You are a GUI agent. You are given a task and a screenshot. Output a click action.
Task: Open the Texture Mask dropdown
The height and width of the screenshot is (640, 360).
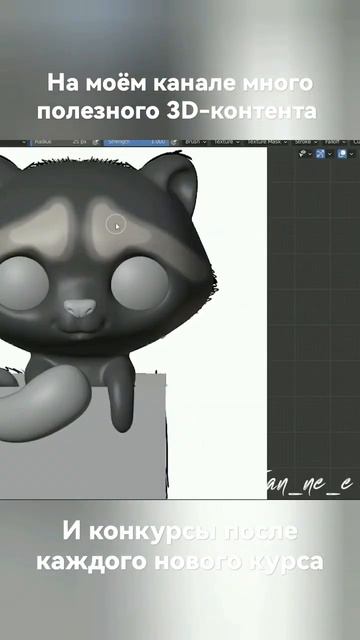pyautogui.click(x=267, y=142)
